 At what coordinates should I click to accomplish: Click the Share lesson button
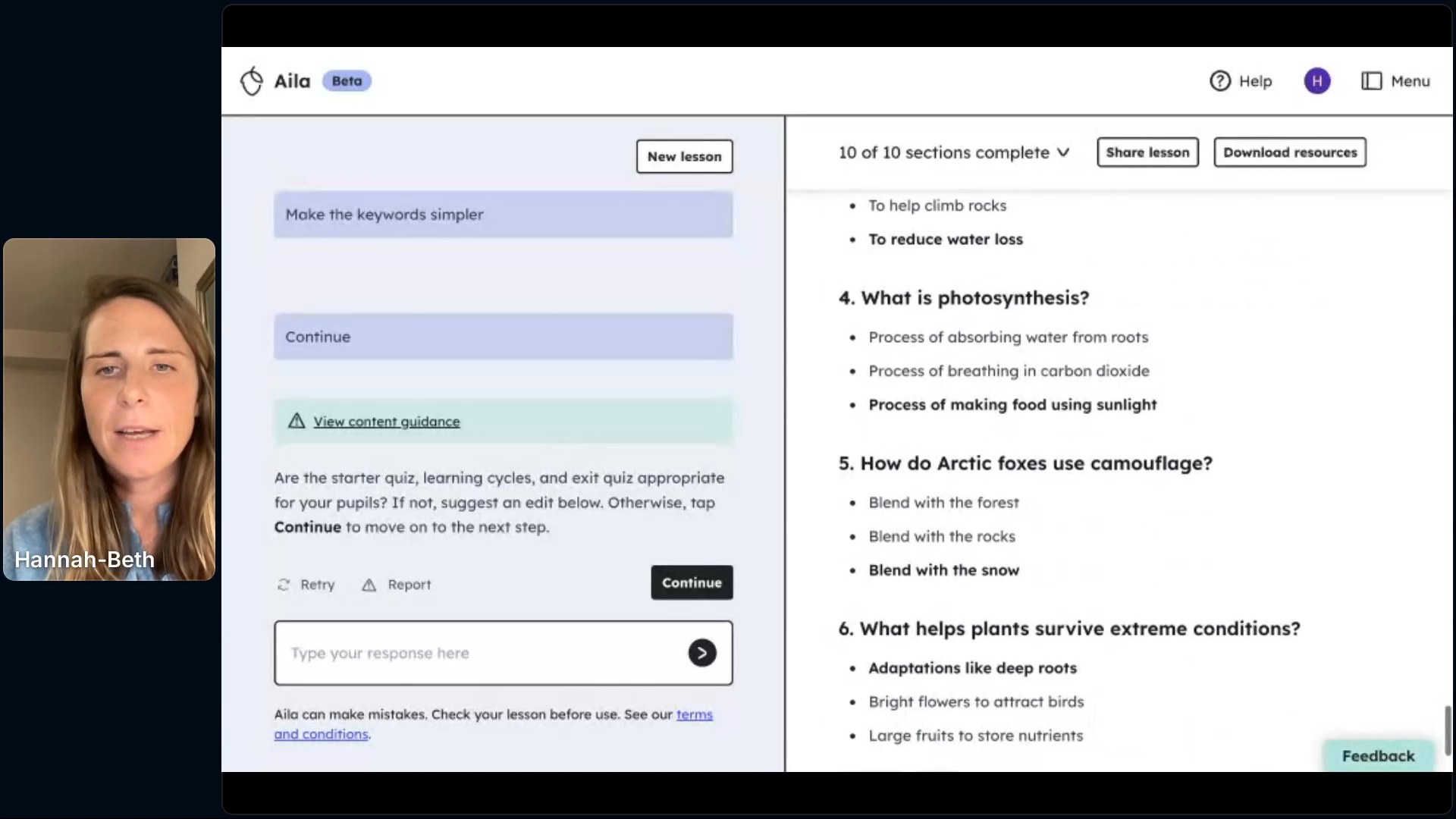[x=1147, y=152]
